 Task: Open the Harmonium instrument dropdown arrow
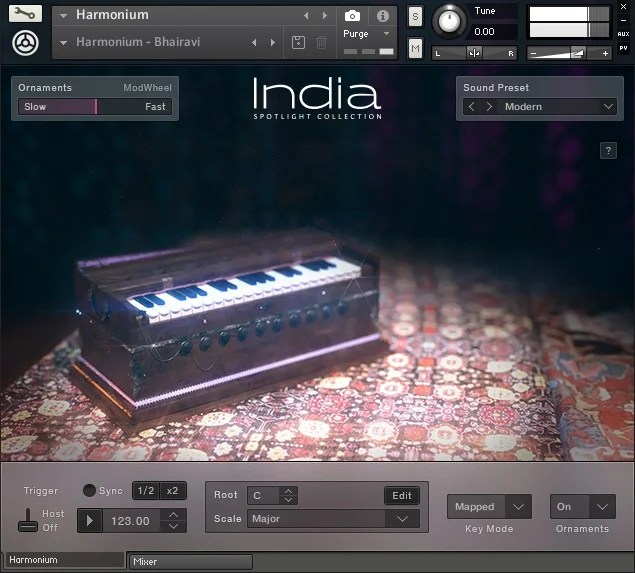click(63, 16)
